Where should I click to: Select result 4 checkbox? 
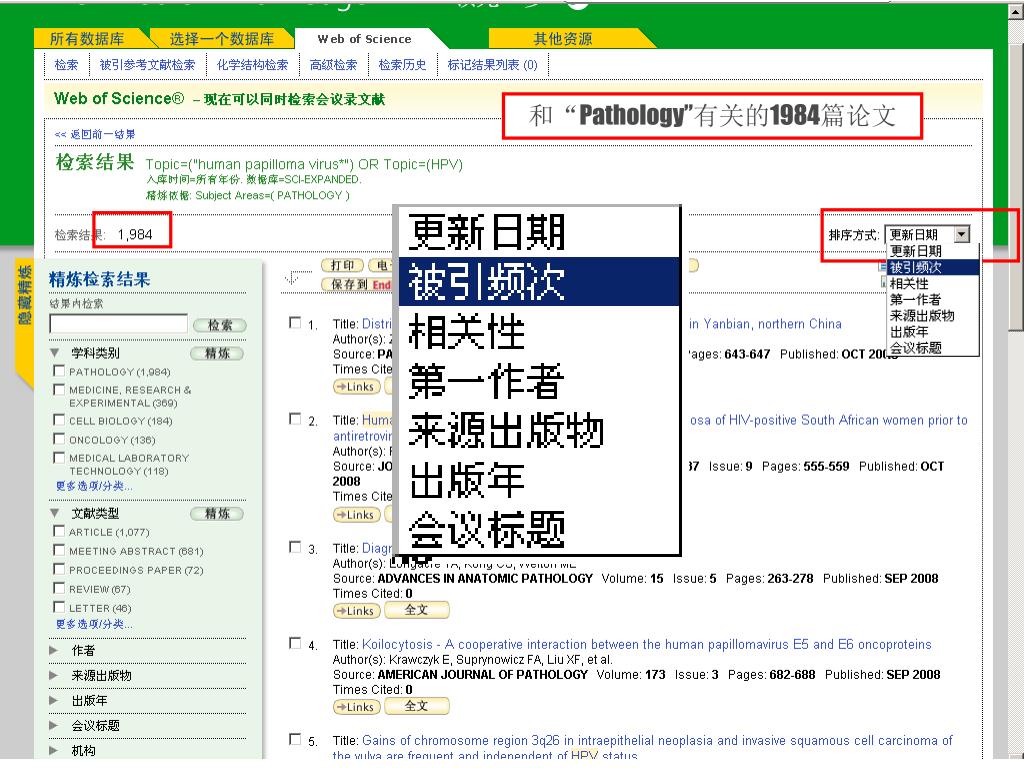pyautogui.click(x=295, y=643)
